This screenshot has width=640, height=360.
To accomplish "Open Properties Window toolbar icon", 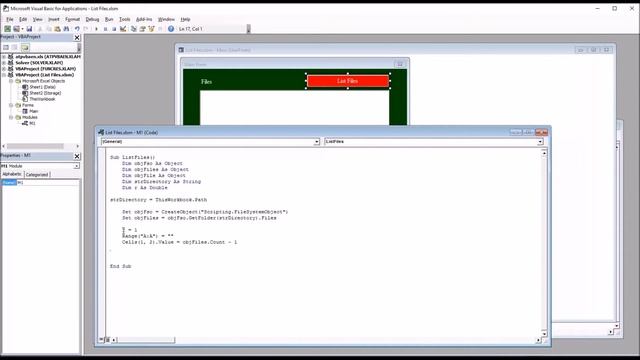I will (x=142, y=29).
